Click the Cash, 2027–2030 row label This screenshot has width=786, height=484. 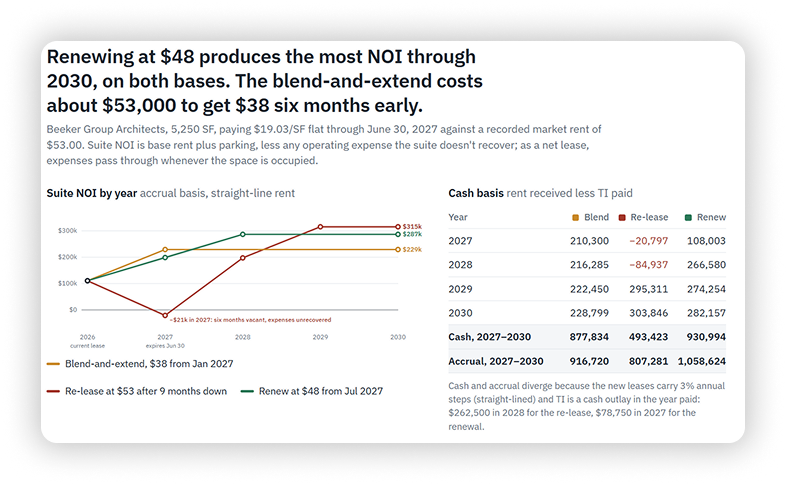click(489, 337)
